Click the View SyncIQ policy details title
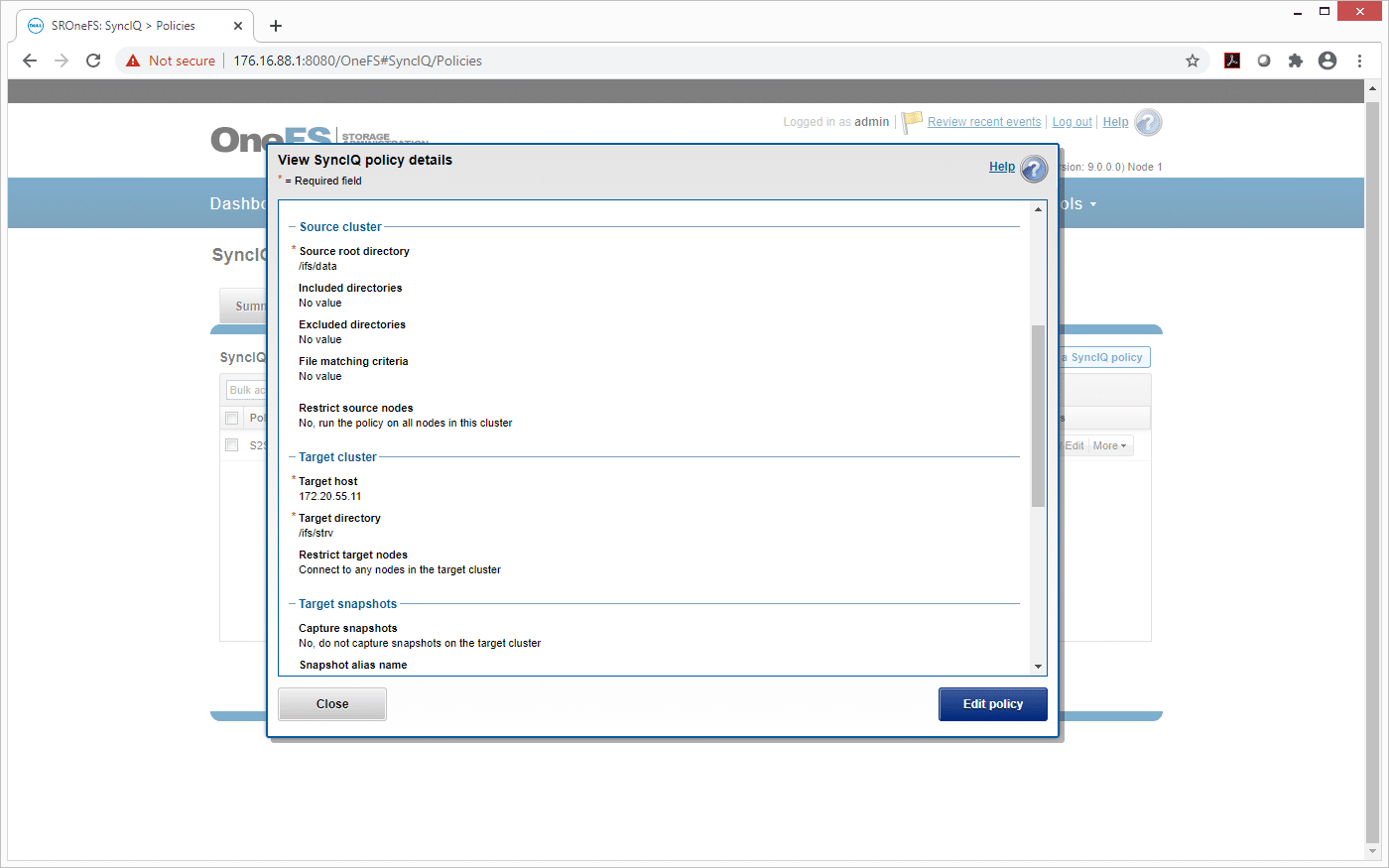1389x868 pixels. 365,160
